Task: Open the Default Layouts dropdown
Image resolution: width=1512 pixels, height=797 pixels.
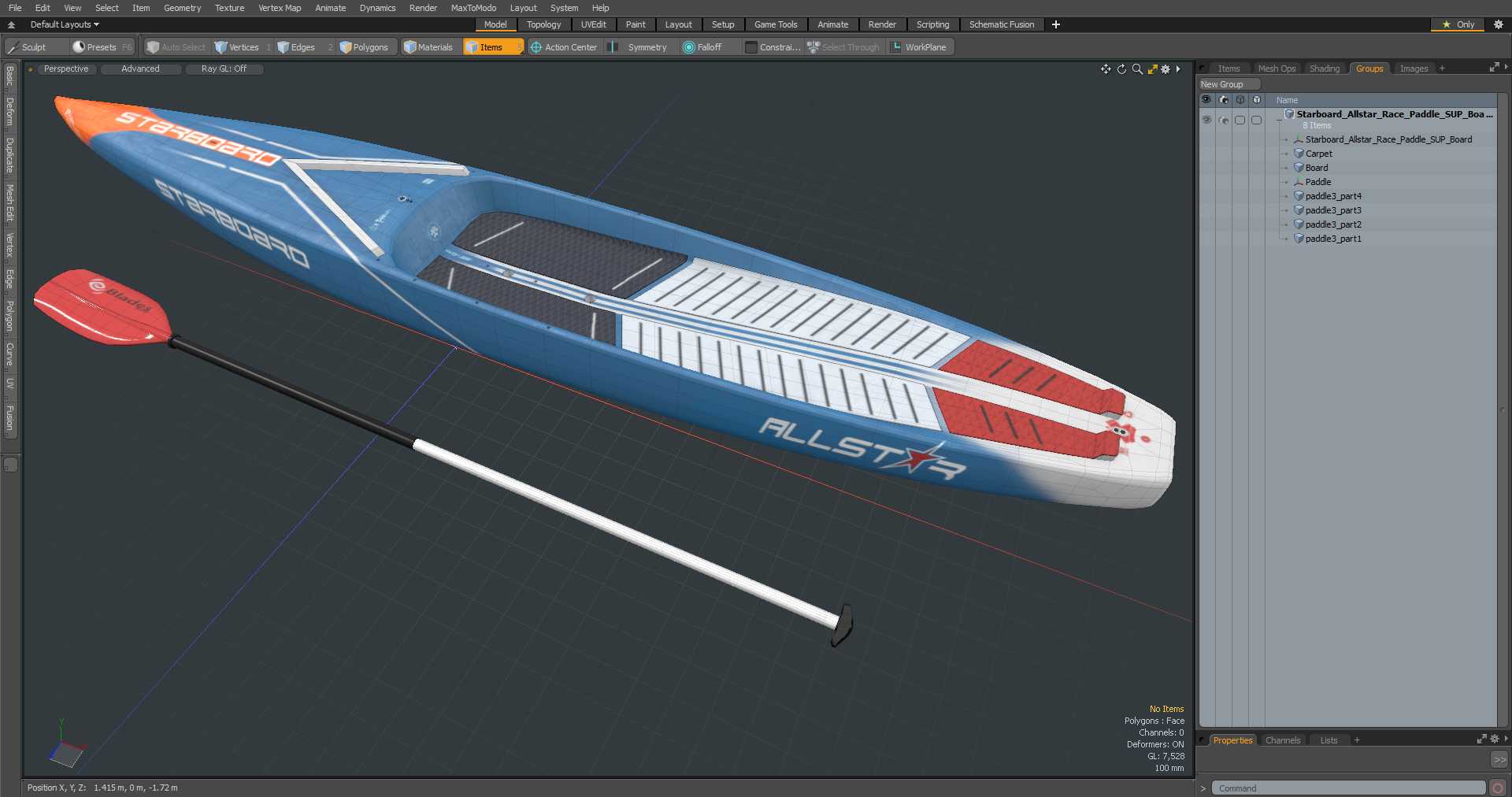Action: (x=65, y=24)
